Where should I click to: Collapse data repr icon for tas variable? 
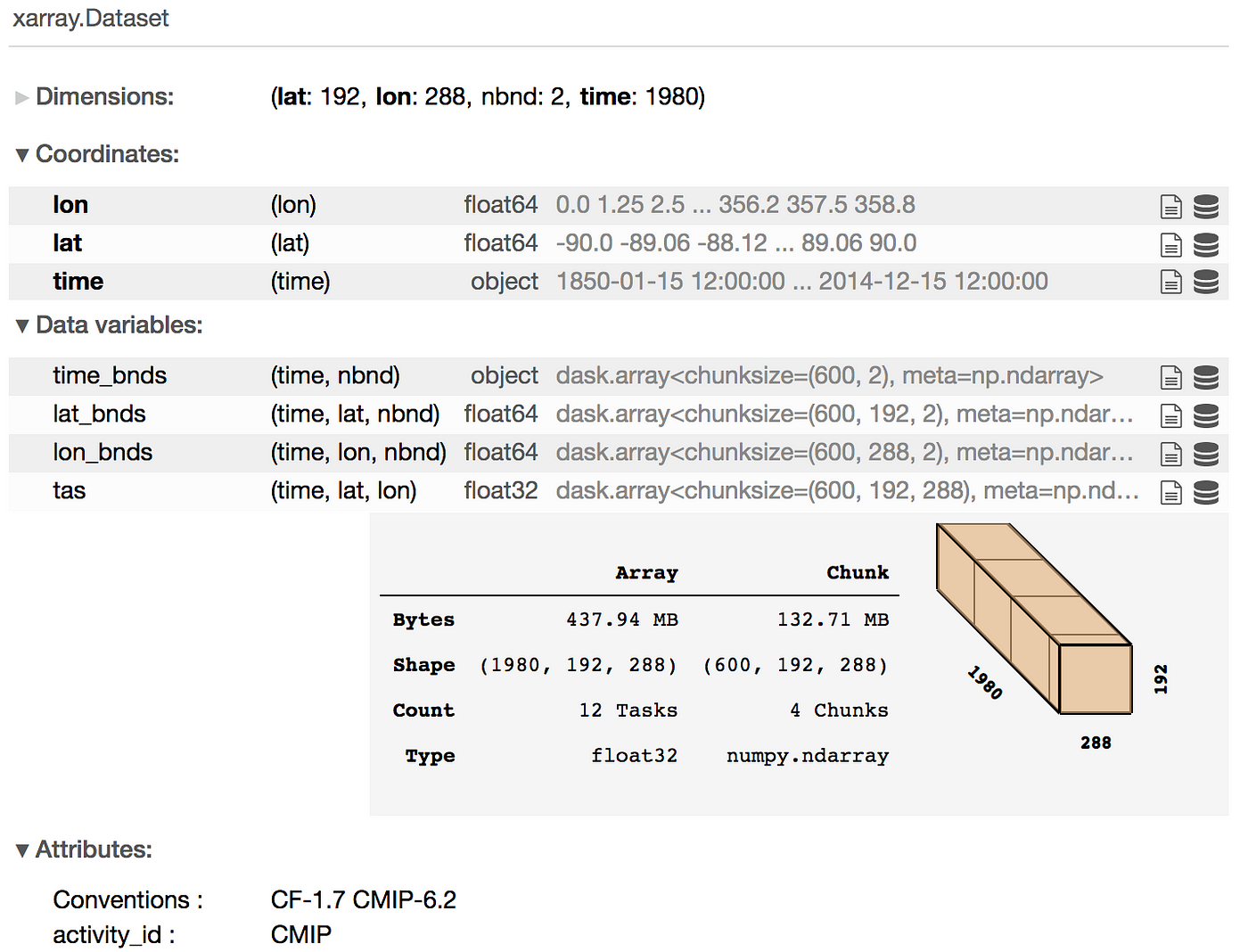point(1205,493)
